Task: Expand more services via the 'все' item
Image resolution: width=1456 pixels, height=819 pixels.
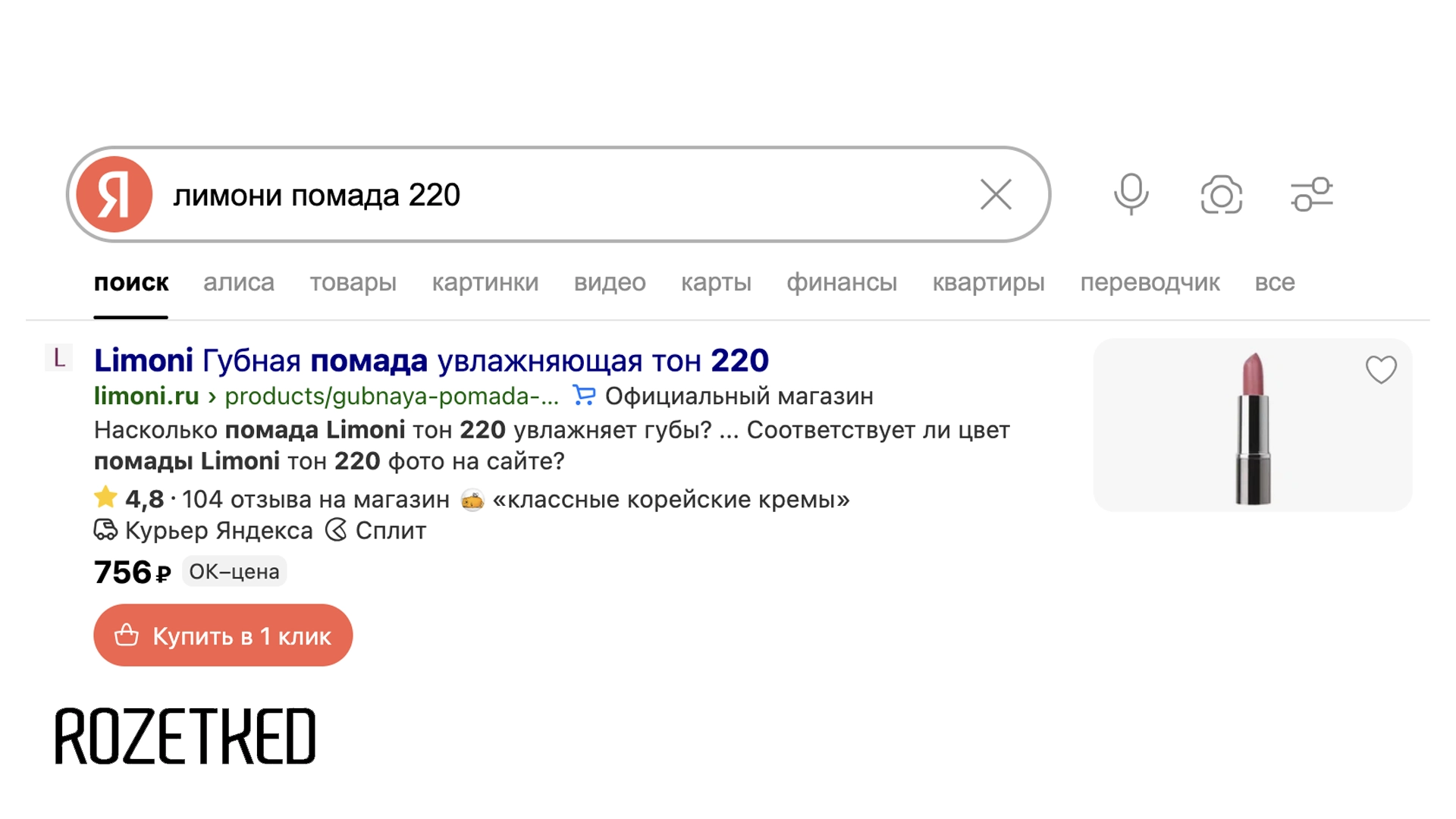Action: coord(1275,282)
